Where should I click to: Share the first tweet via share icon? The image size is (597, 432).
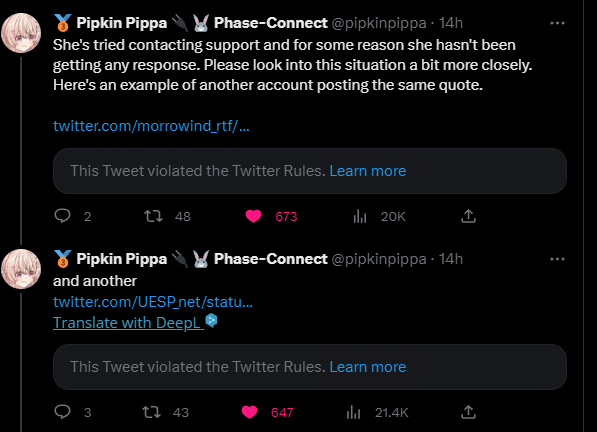click(x=468, y=216)
